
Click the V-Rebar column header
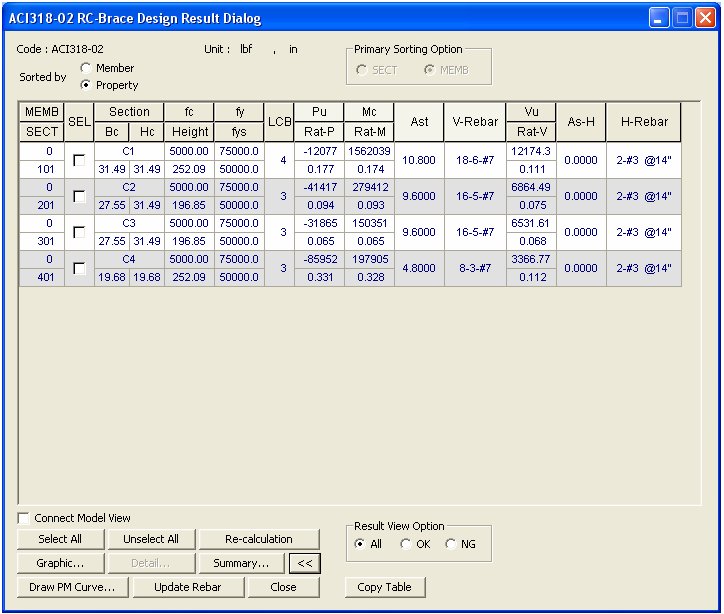(475, 121)
